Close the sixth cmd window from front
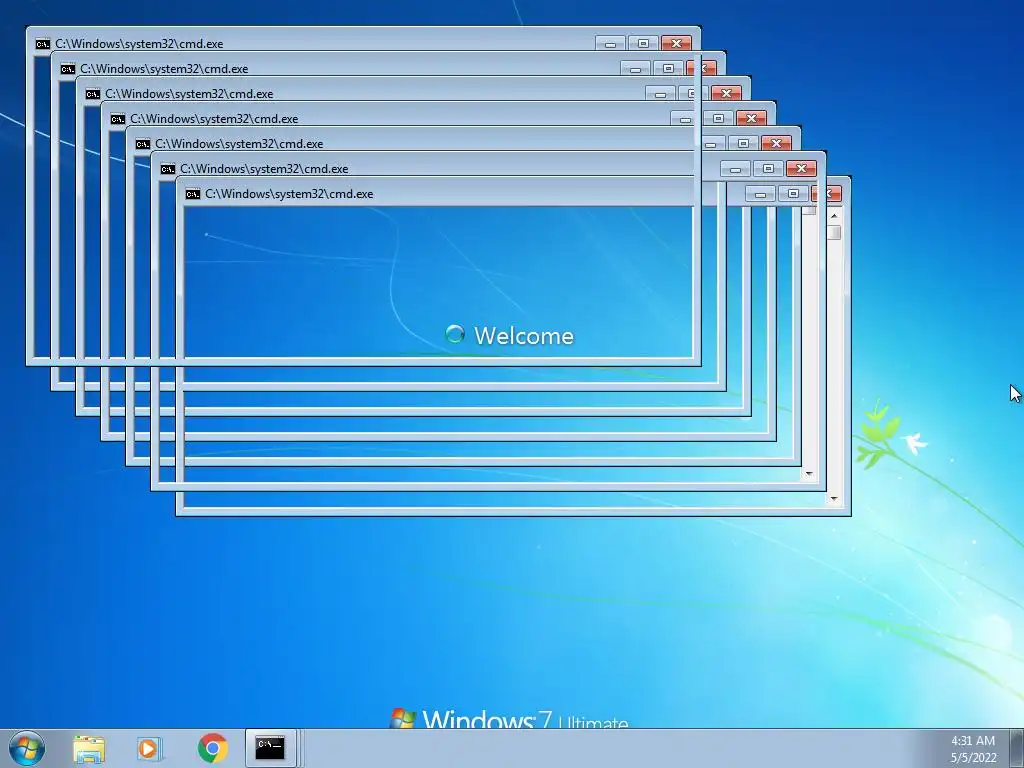 801,168
